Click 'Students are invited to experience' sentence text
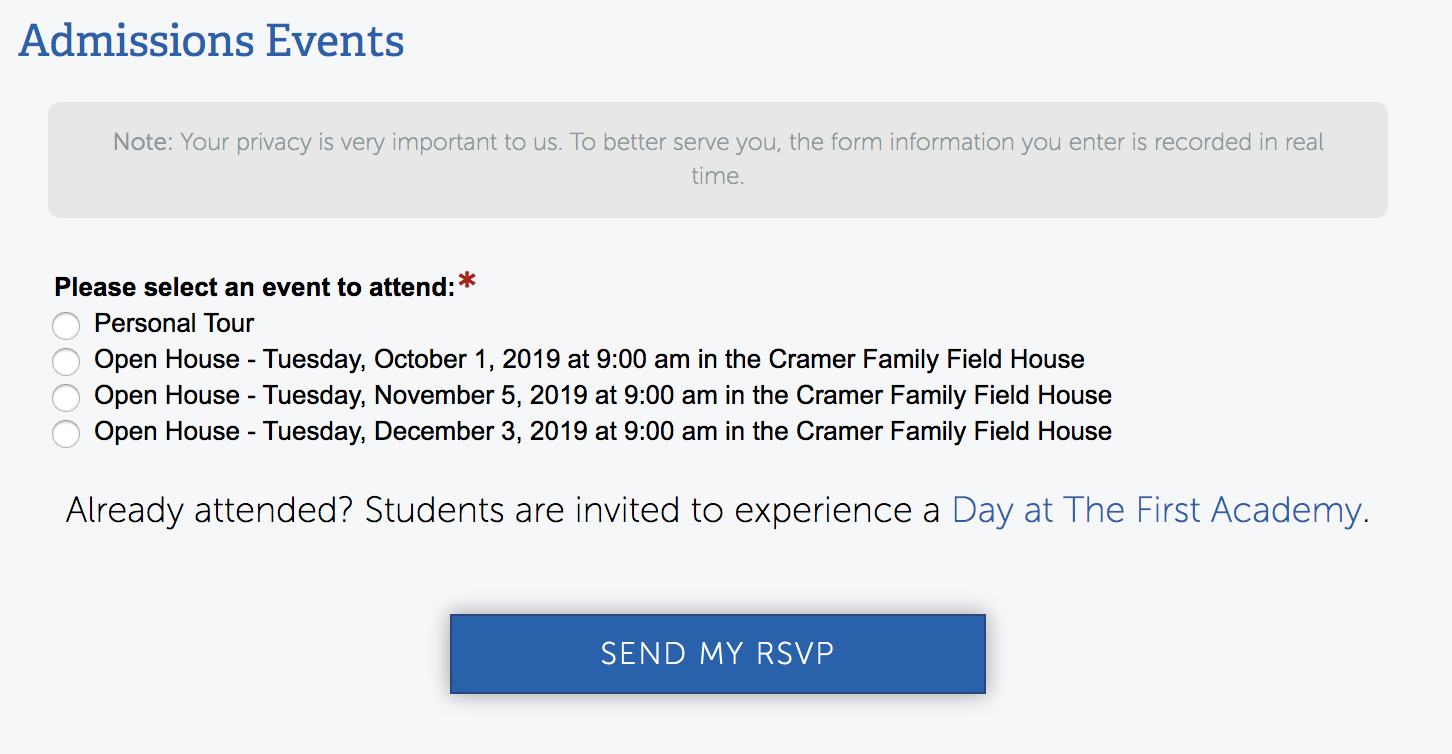Screen dimensions: 1452x754 pos(642,511)
